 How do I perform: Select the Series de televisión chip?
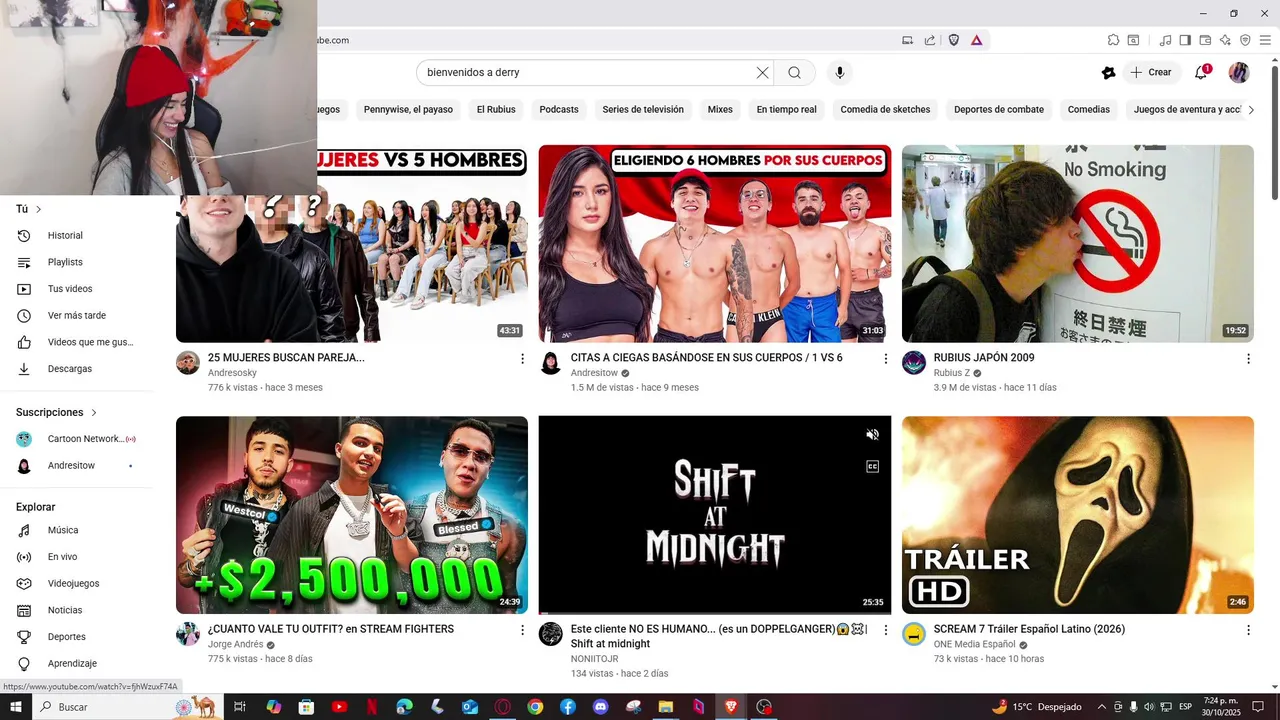[643, 110]
